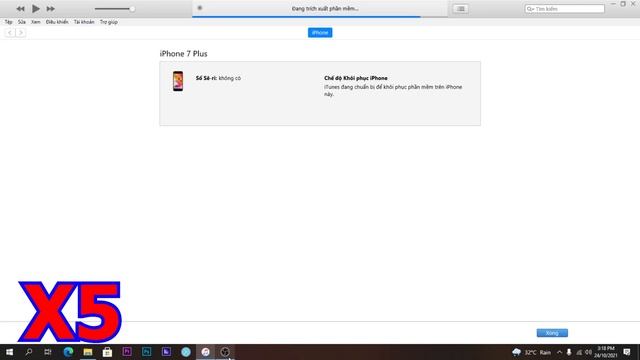Open the network tray icon
Image resolution: width=640 pixels, height=360 pixels.
579,352
